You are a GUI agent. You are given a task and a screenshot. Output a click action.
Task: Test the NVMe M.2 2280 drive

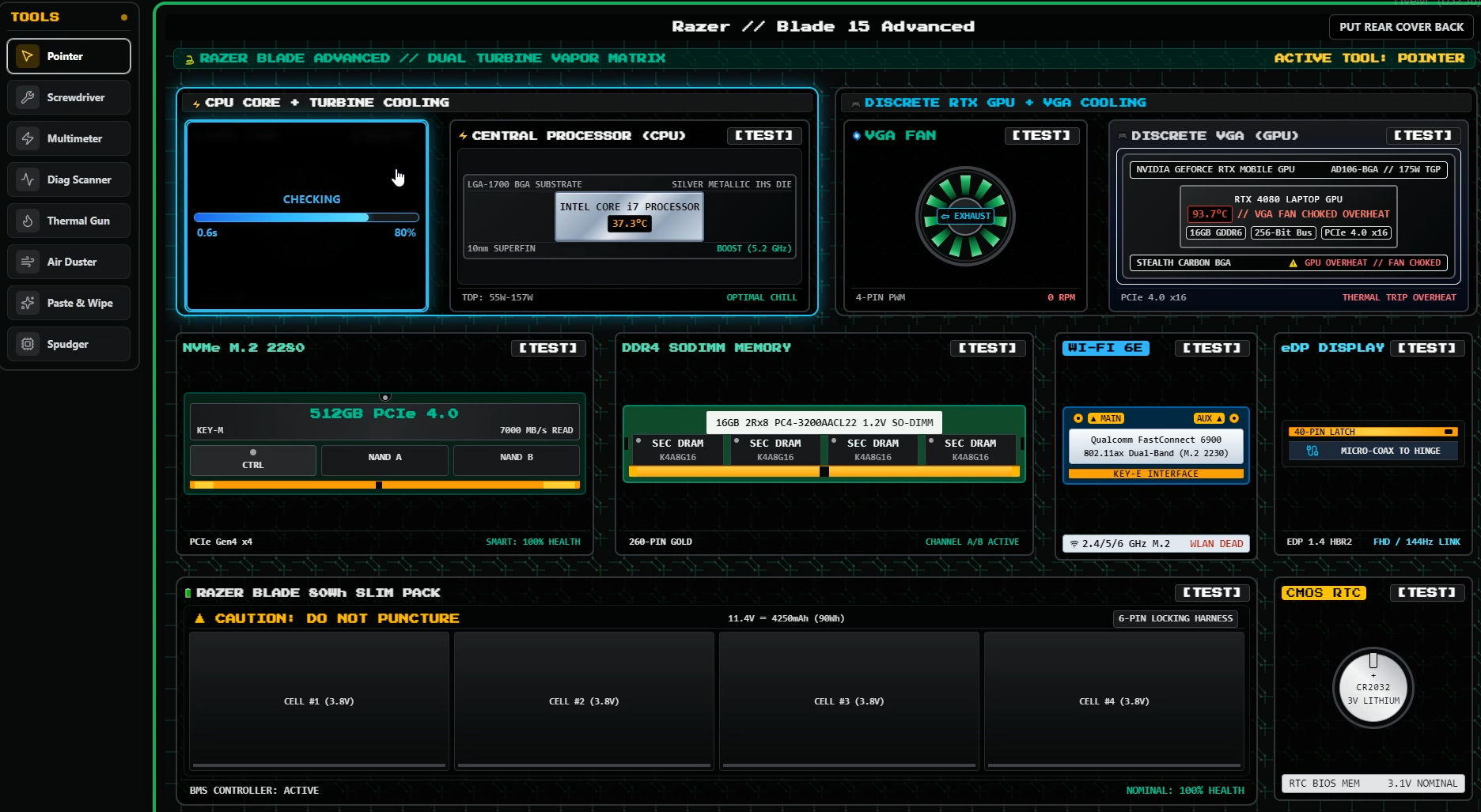[547, 348]
